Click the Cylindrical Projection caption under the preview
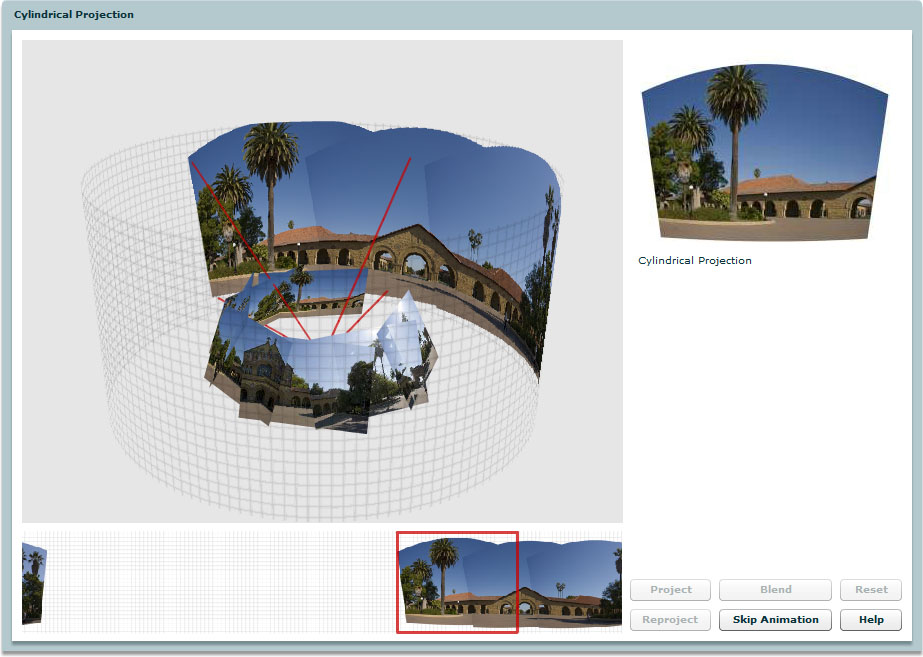 point(695,261)
